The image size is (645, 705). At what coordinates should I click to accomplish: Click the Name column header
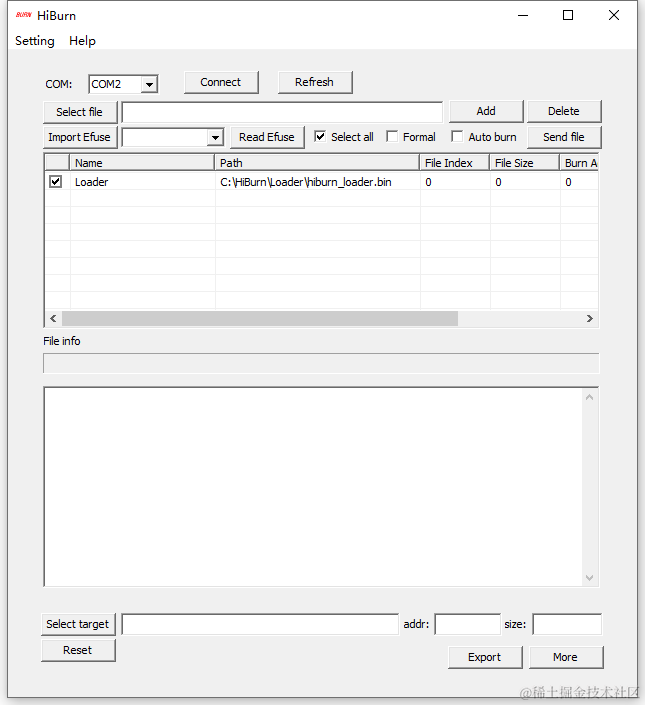(x=142, y=163)
